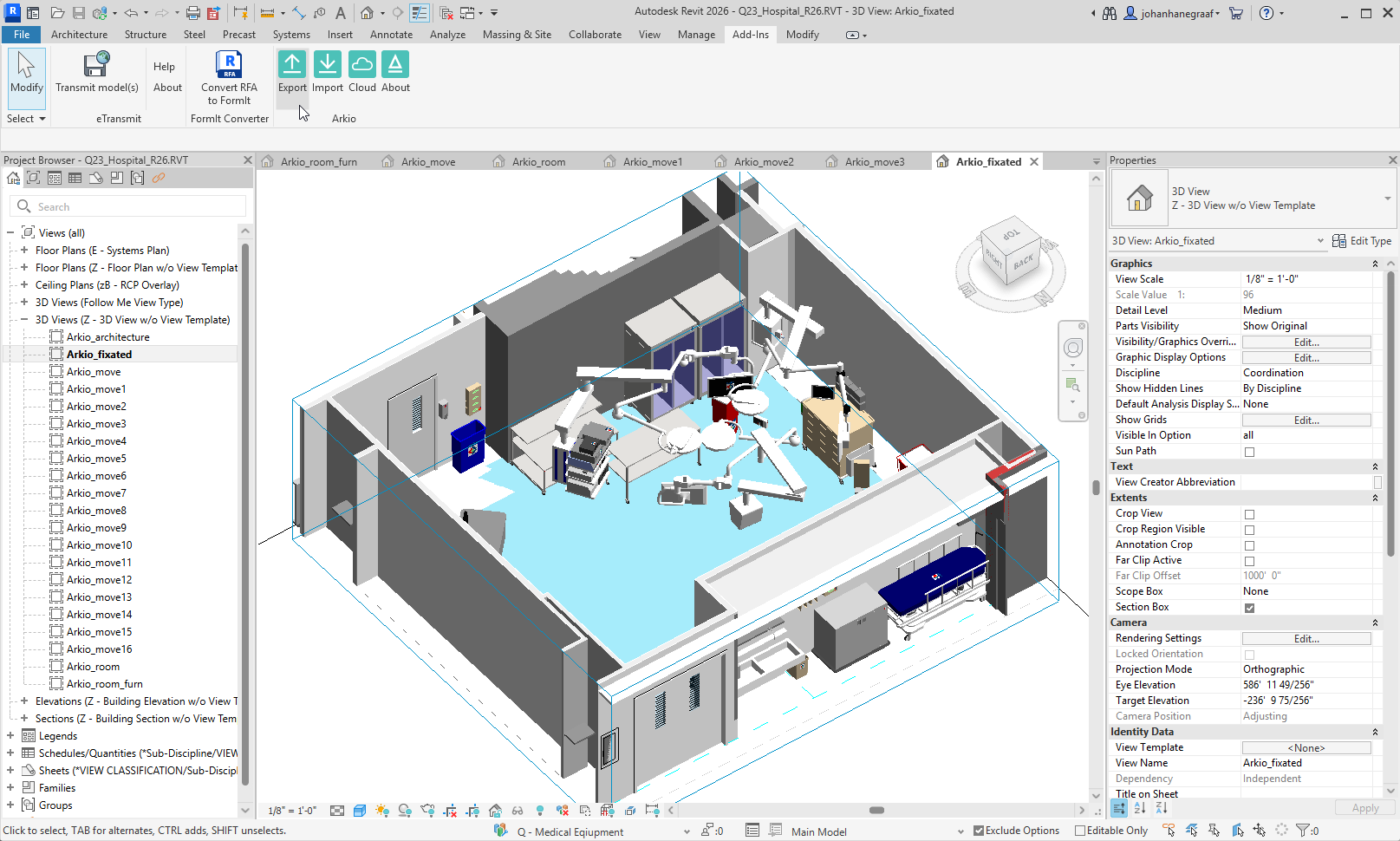This screenshot has width=1400, height=841.
Task: Switch to the Annotate ribbon tab
Action: coord(392,35)
